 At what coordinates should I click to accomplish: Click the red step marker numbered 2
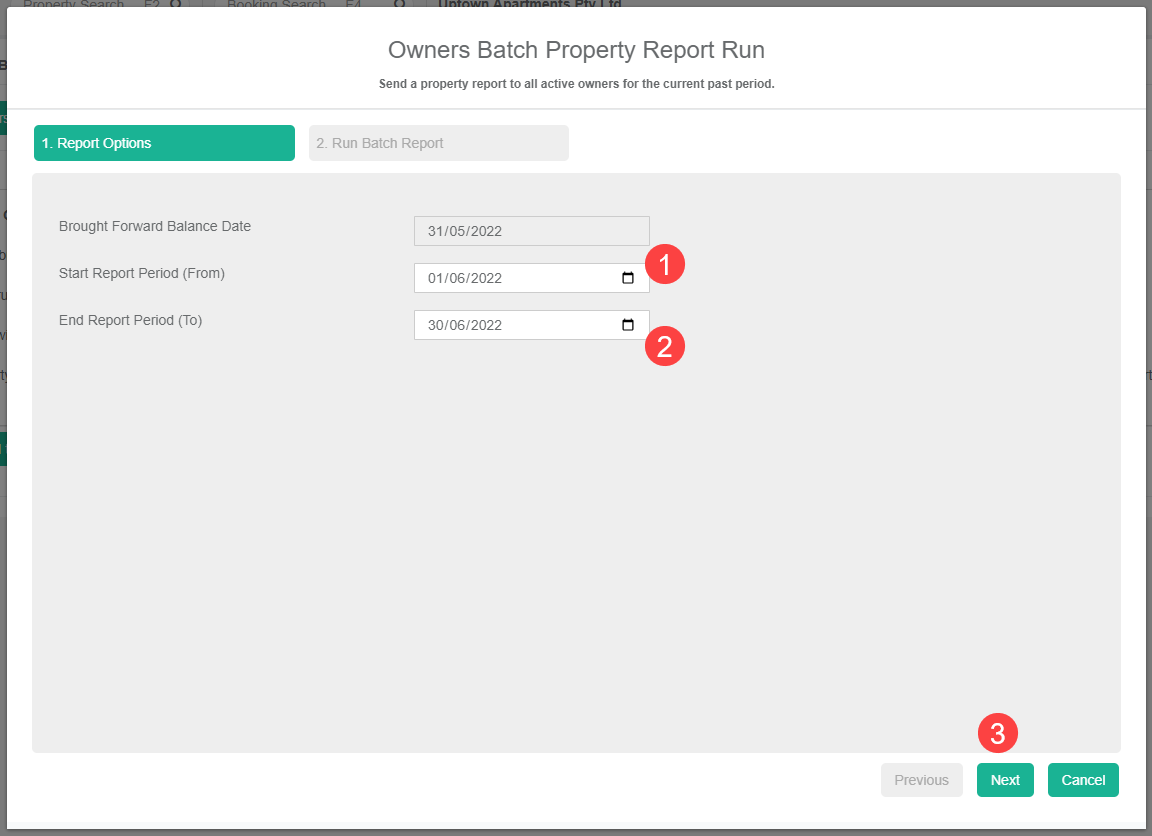665,347
